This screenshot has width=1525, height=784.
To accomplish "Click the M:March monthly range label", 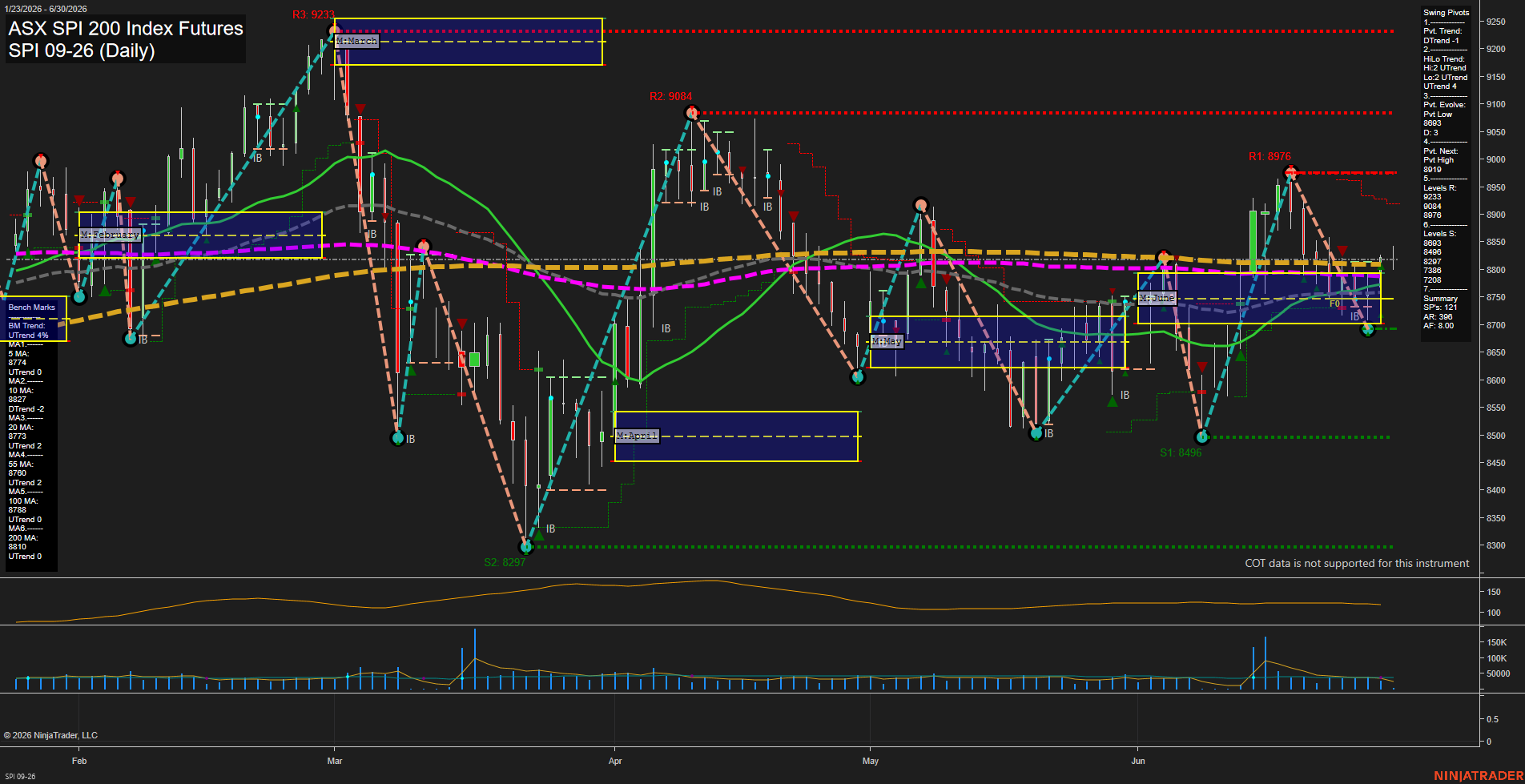I will coord(356,41).
